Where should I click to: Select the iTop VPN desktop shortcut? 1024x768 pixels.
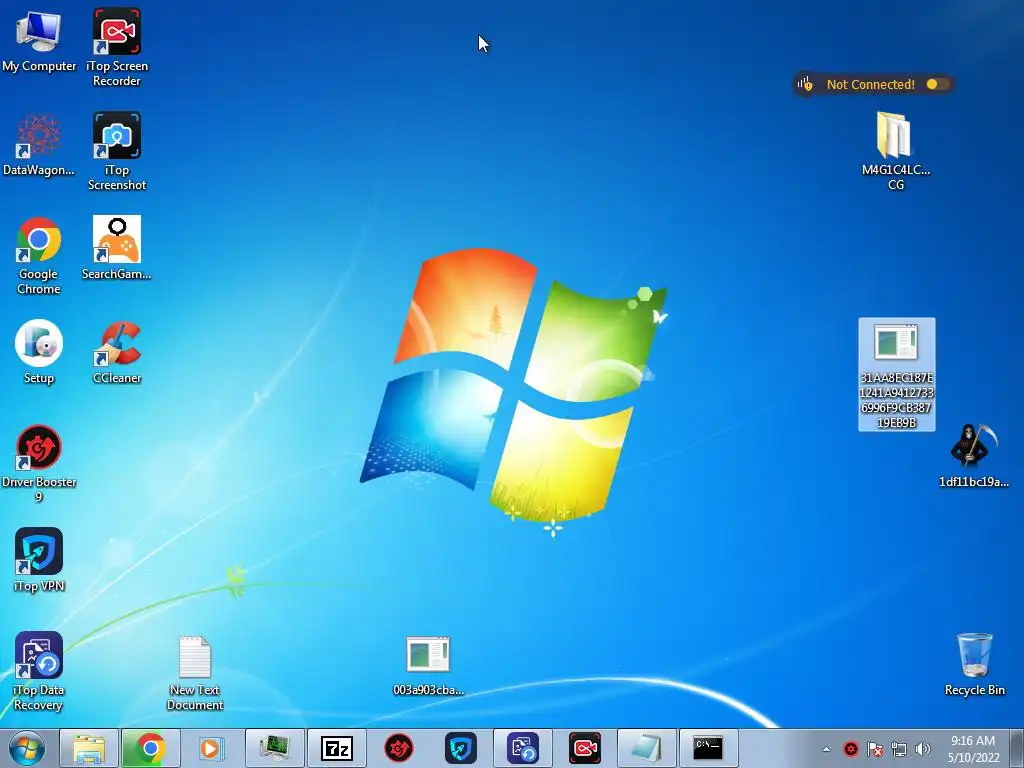39,560
